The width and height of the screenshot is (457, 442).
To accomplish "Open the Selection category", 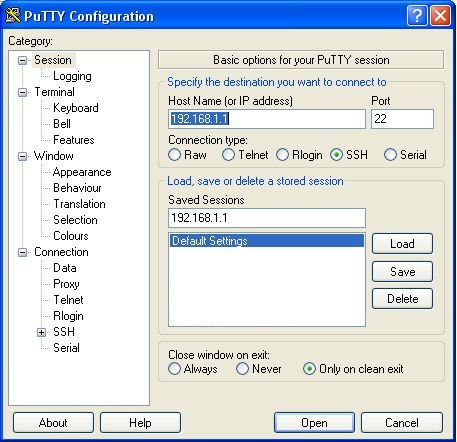I will coord(75,220).
